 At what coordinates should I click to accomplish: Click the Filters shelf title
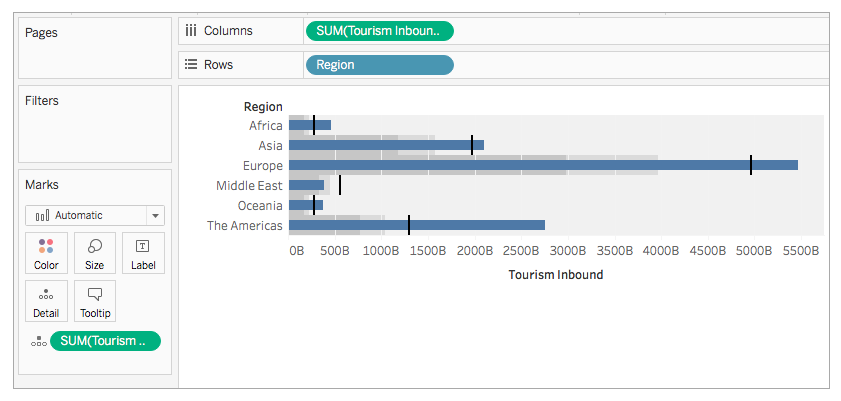(x=42, y=101)
